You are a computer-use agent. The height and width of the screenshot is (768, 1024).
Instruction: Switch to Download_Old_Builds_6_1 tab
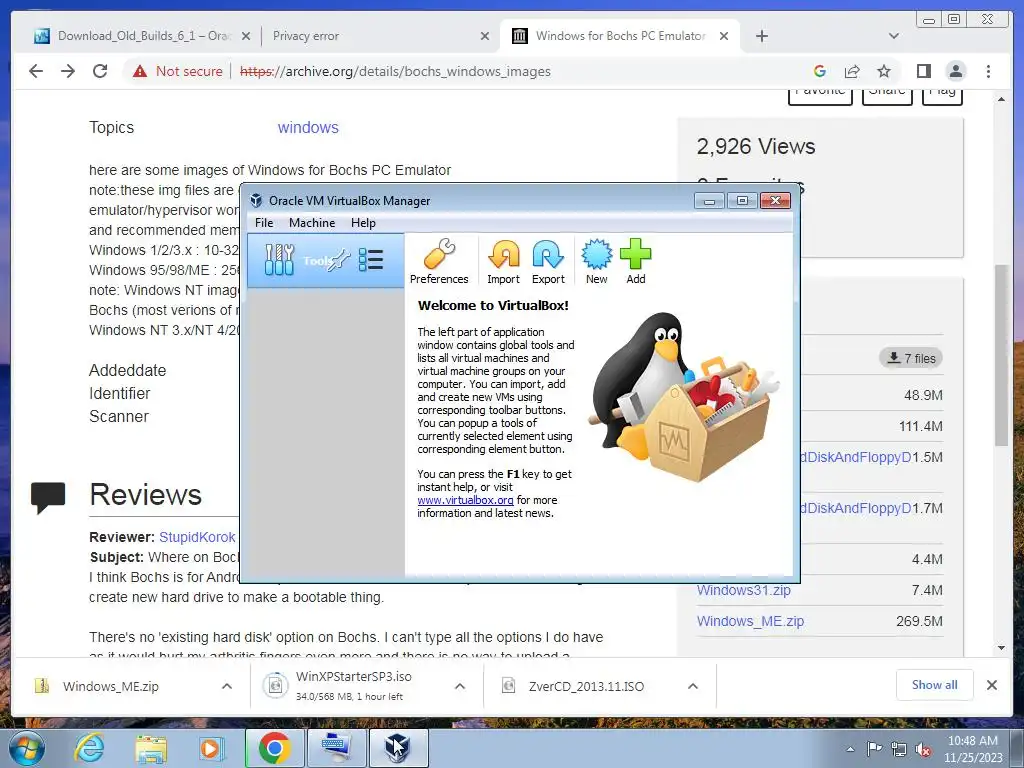point(142,36)
